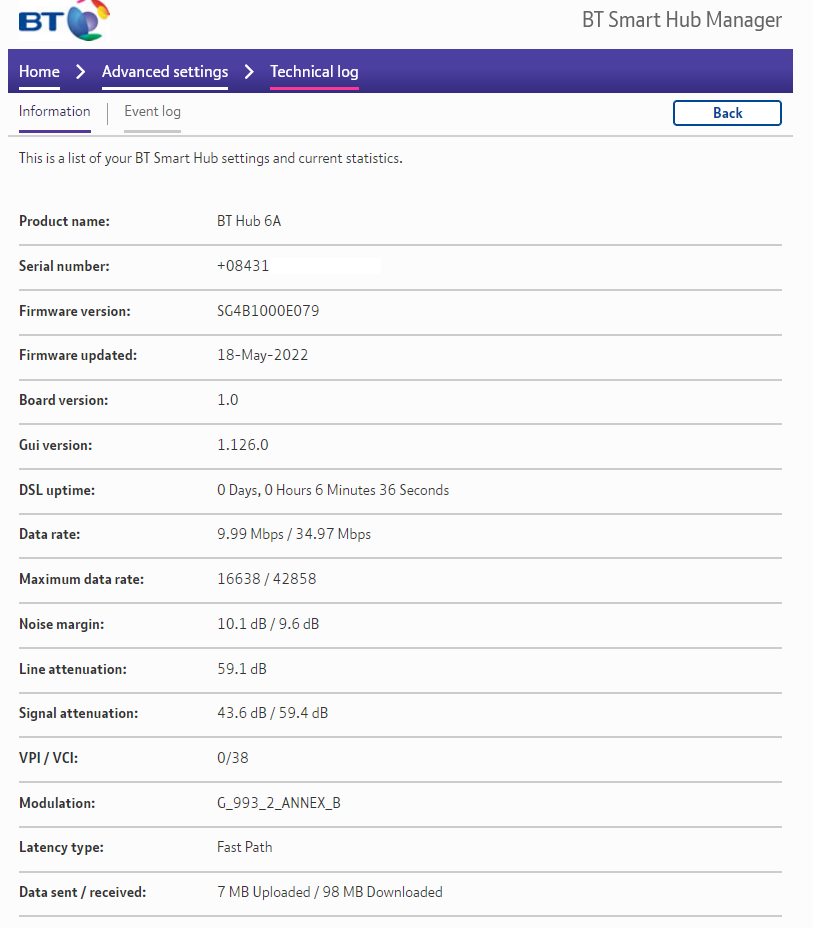
Task: Click the modulation value G_993_2_ANNEX_B
Action: click(x=278, y=803)
